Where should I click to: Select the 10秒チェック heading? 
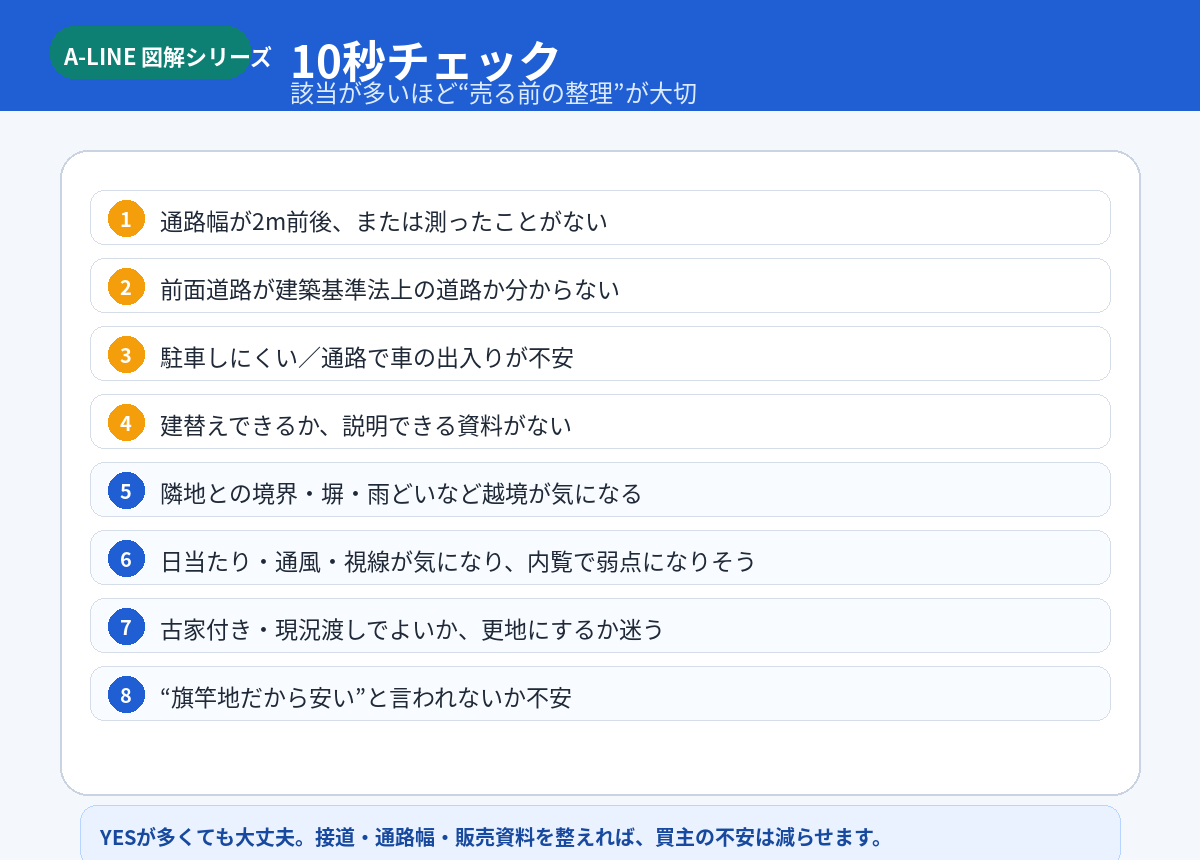425,61
